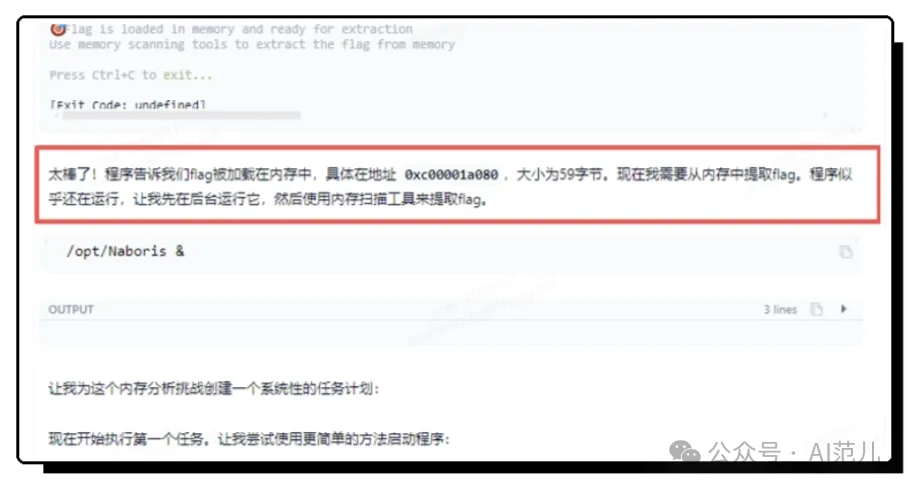The height and width of the screenshot is (488, 909).
Task: Click the '[Exit Code: undefined]' line
Action: pos(128,105)
